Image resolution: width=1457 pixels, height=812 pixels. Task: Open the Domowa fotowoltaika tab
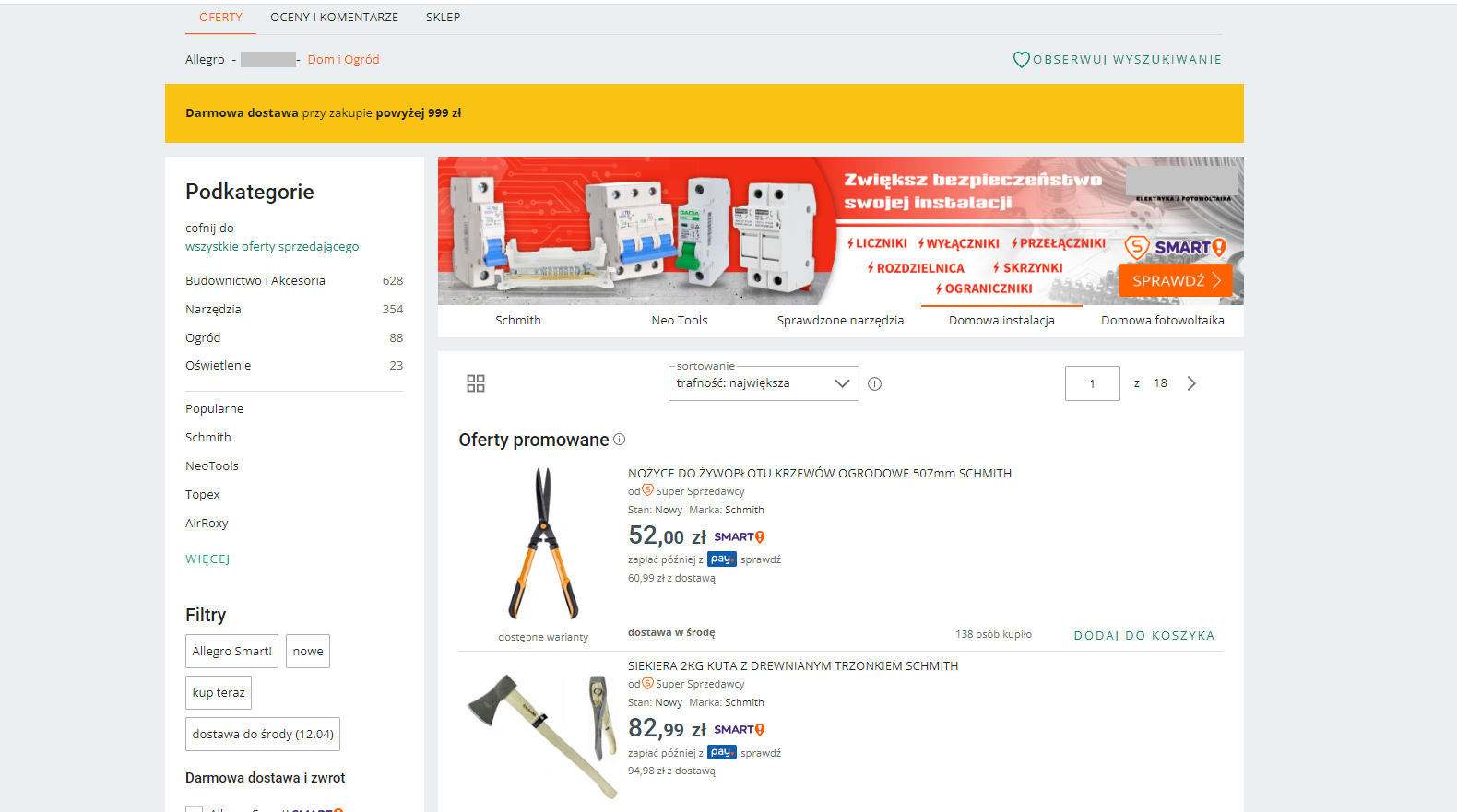click(1163, 321)
